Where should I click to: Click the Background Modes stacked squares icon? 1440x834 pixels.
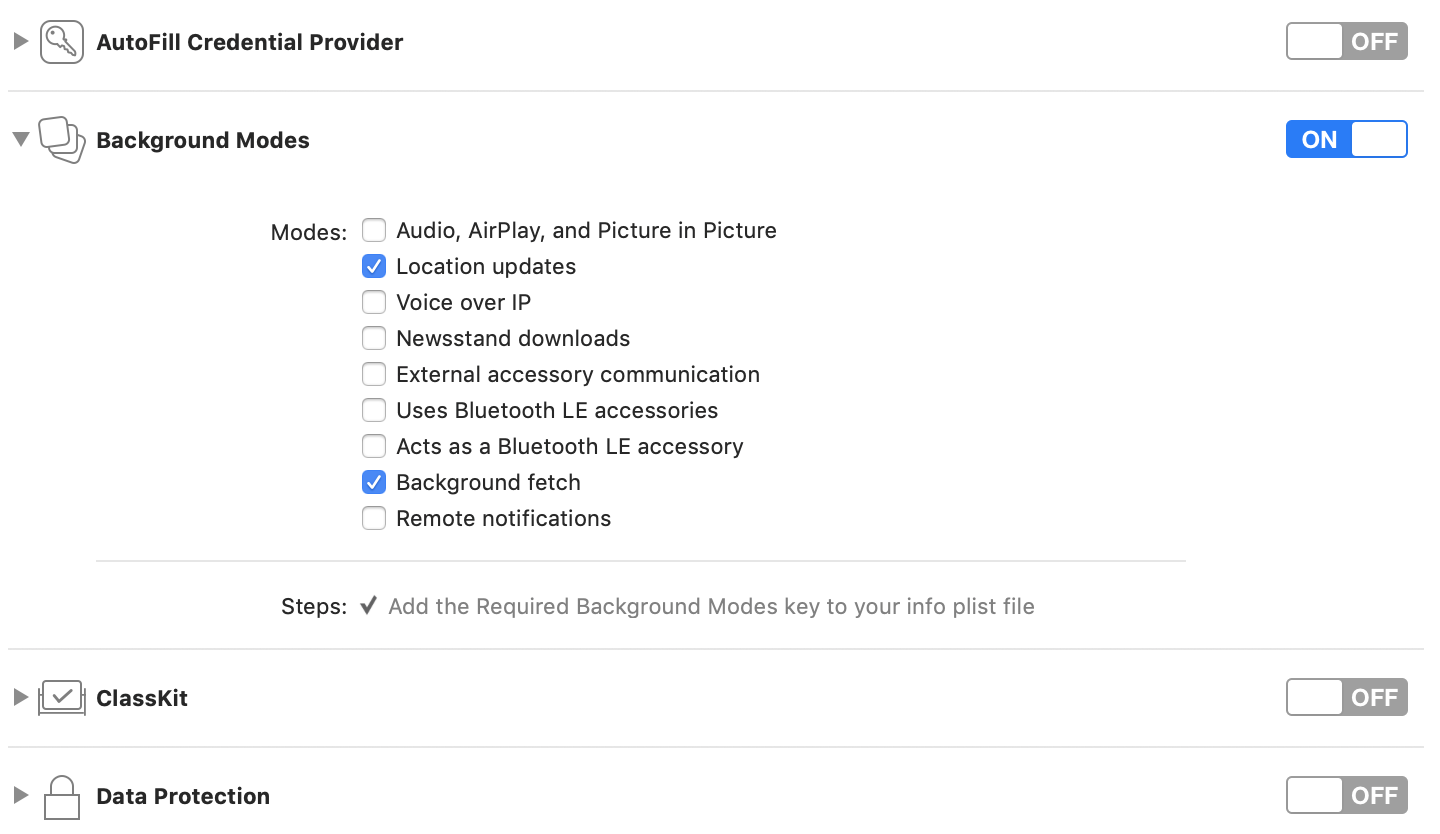click(x=61, y=140)
